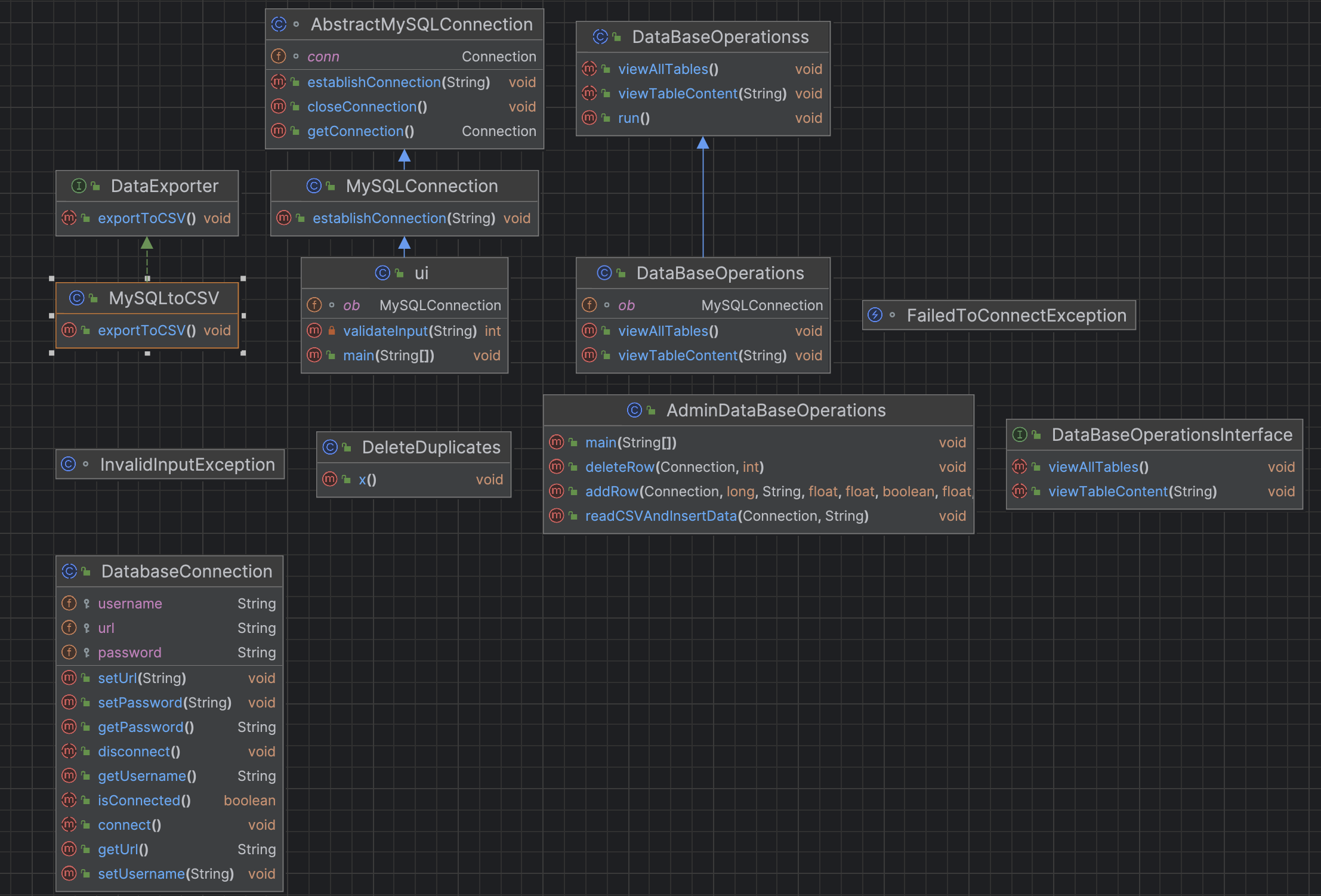This screenshot has width=1321, height=896.
Task: Click the MySQLConnection class header
Action: point(421,186)
